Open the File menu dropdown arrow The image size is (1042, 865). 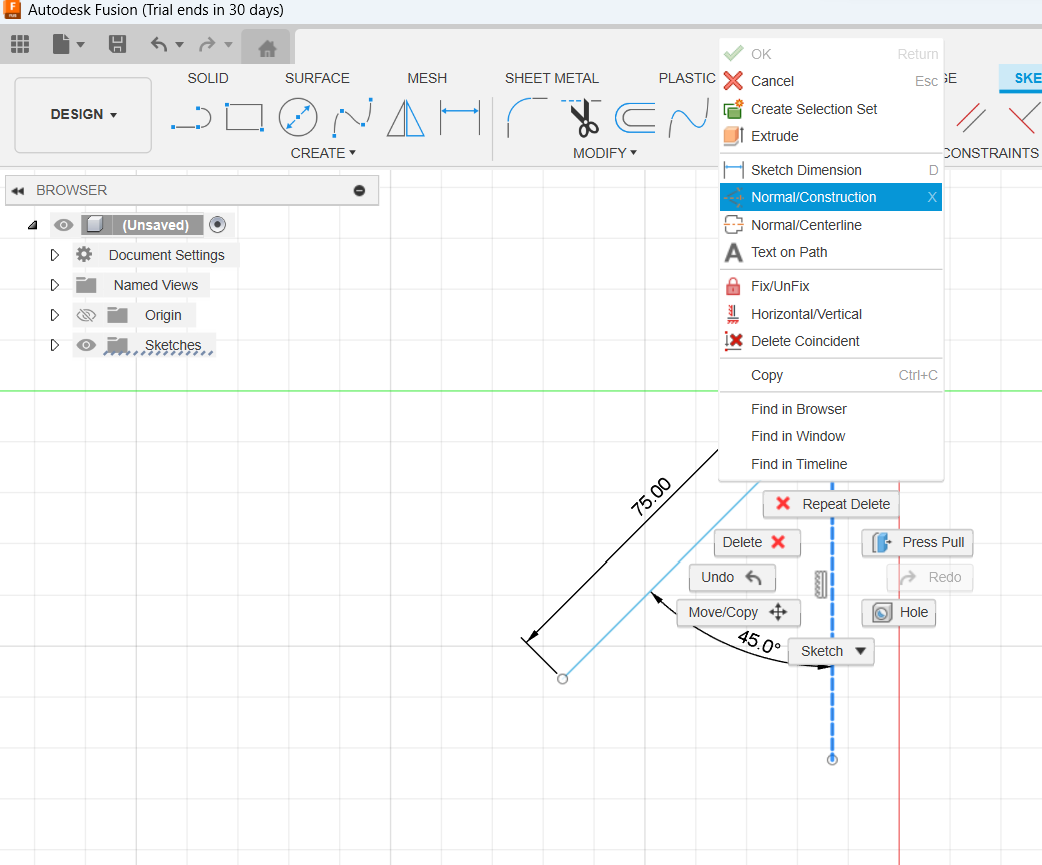point(81,45)
